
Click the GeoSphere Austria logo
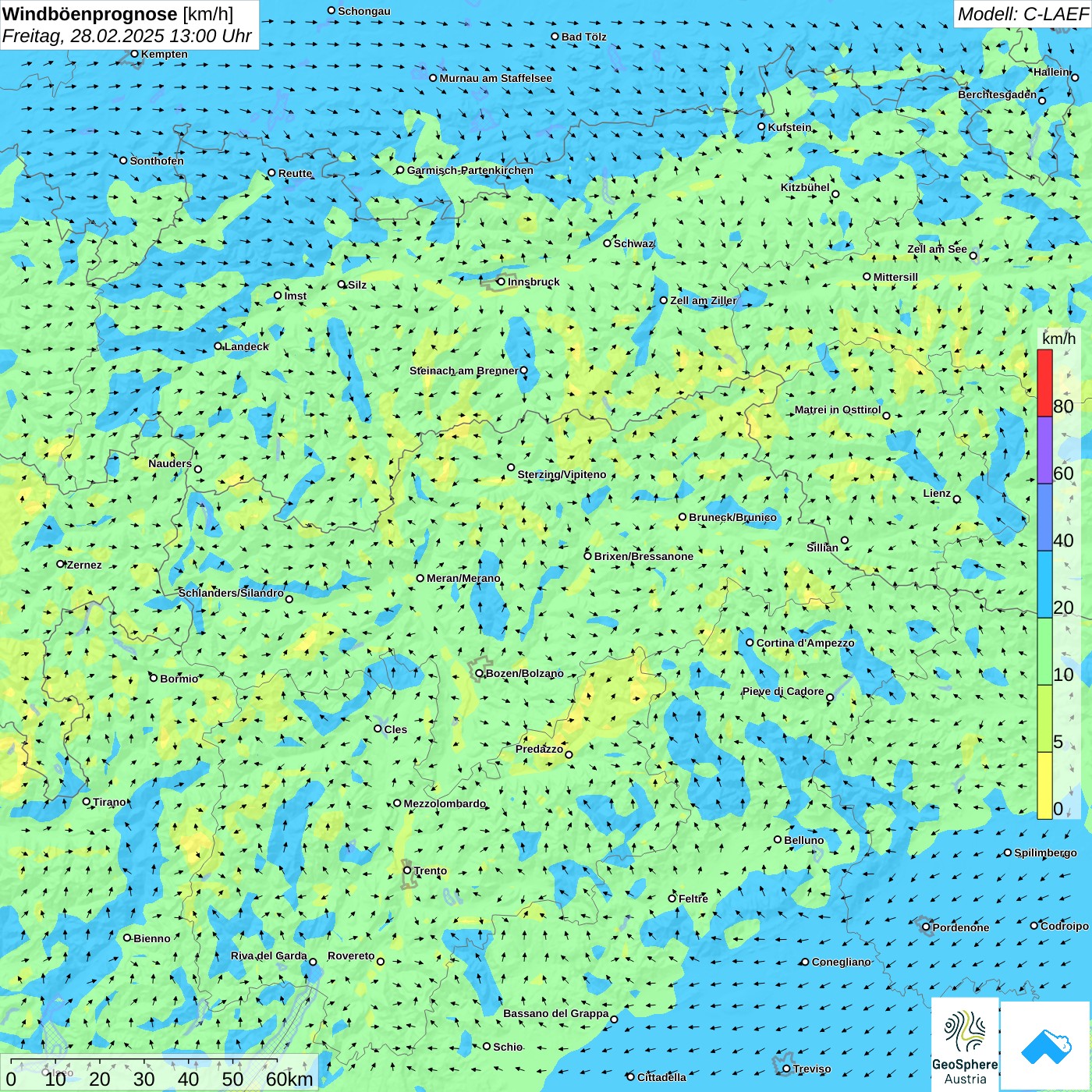(965, 1044)
